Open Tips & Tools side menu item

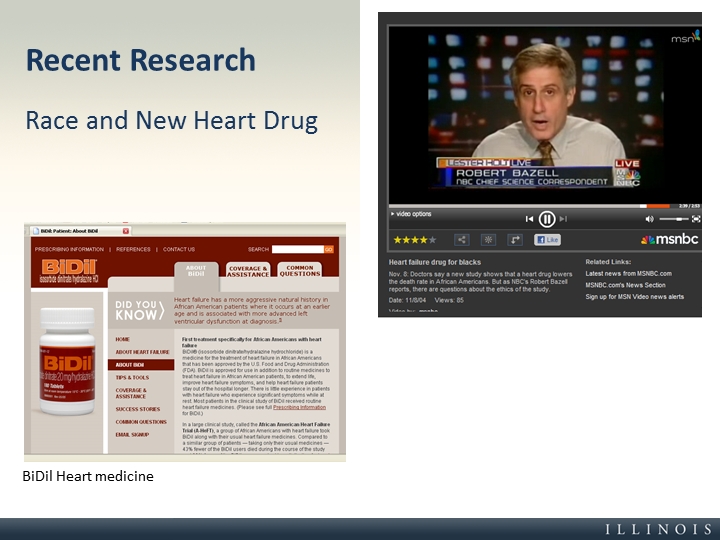pos(132,377)
